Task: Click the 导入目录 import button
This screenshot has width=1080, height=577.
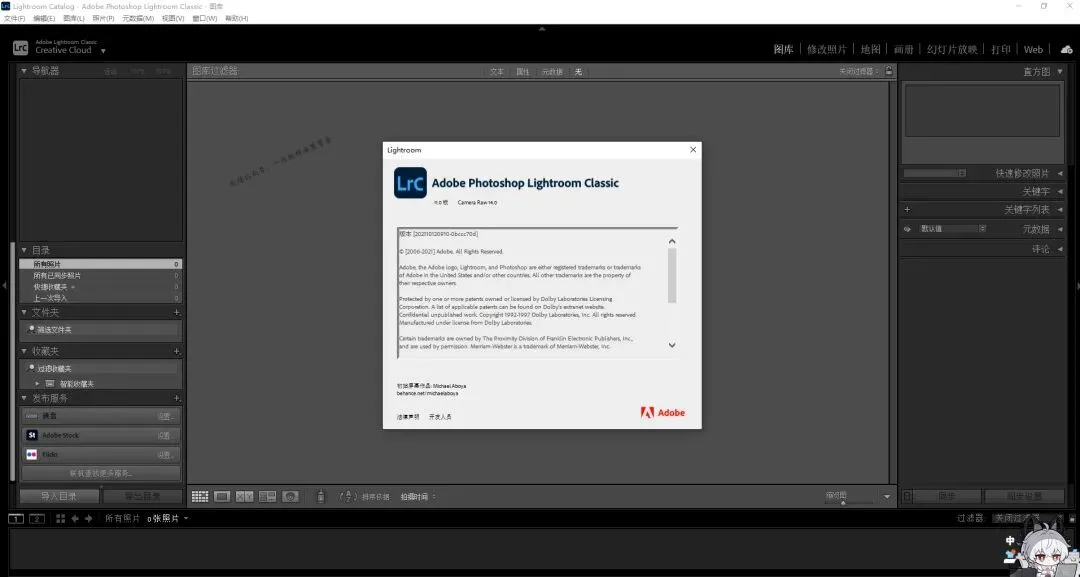Action: click(59, 496)
